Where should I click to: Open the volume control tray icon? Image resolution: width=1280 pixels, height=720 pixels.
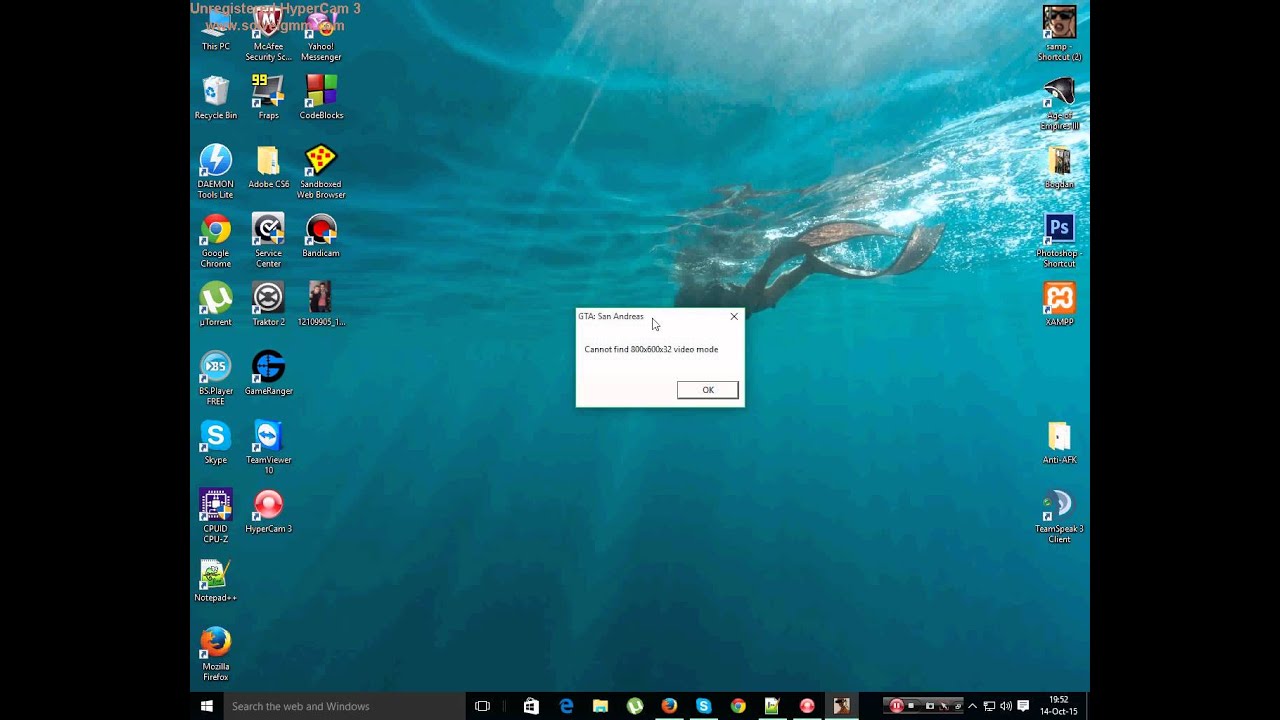[1006, 706]
